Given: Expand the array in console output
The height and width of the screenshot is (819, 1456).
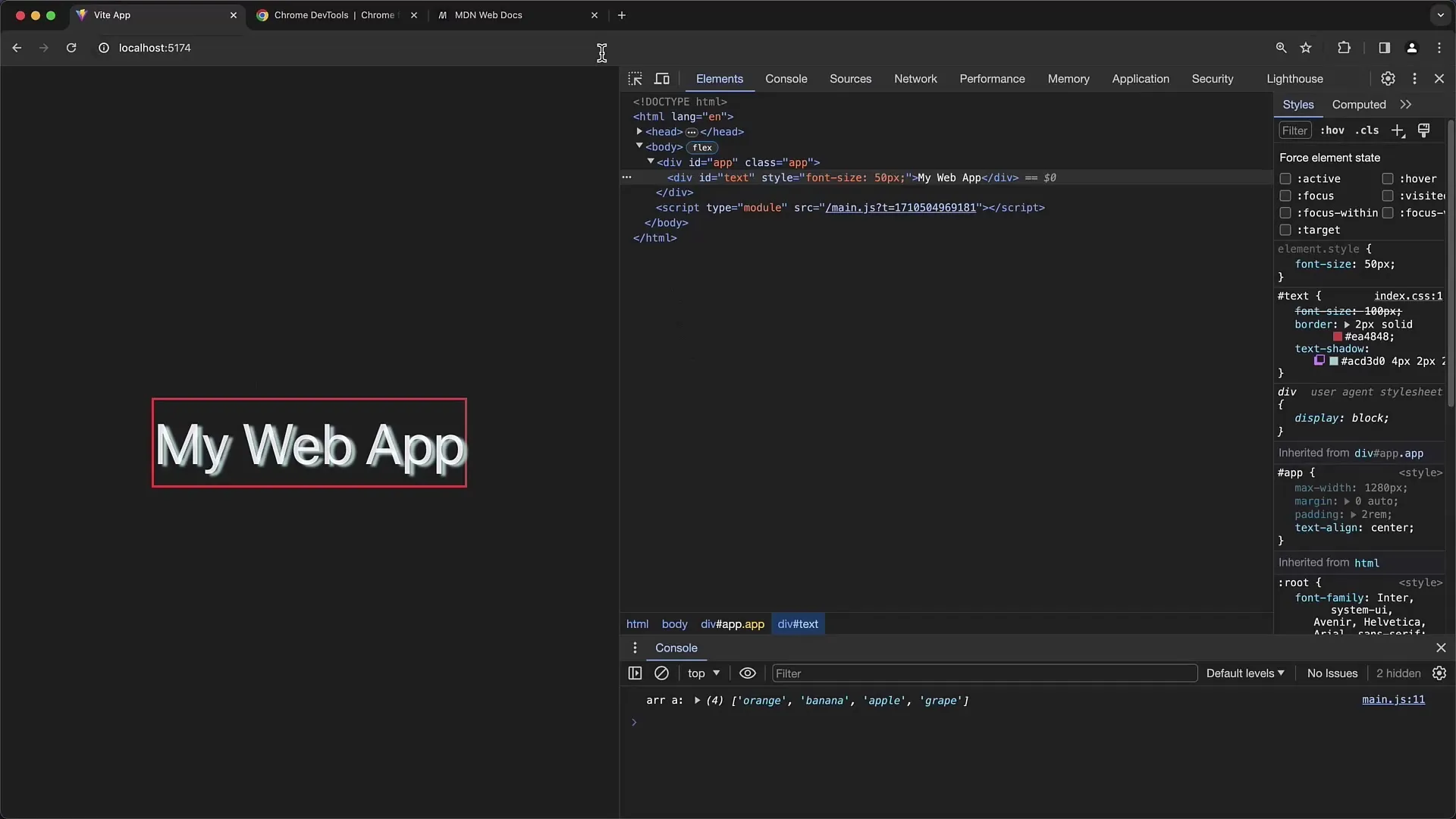Looking at the screenshot, I should [697, 700].
